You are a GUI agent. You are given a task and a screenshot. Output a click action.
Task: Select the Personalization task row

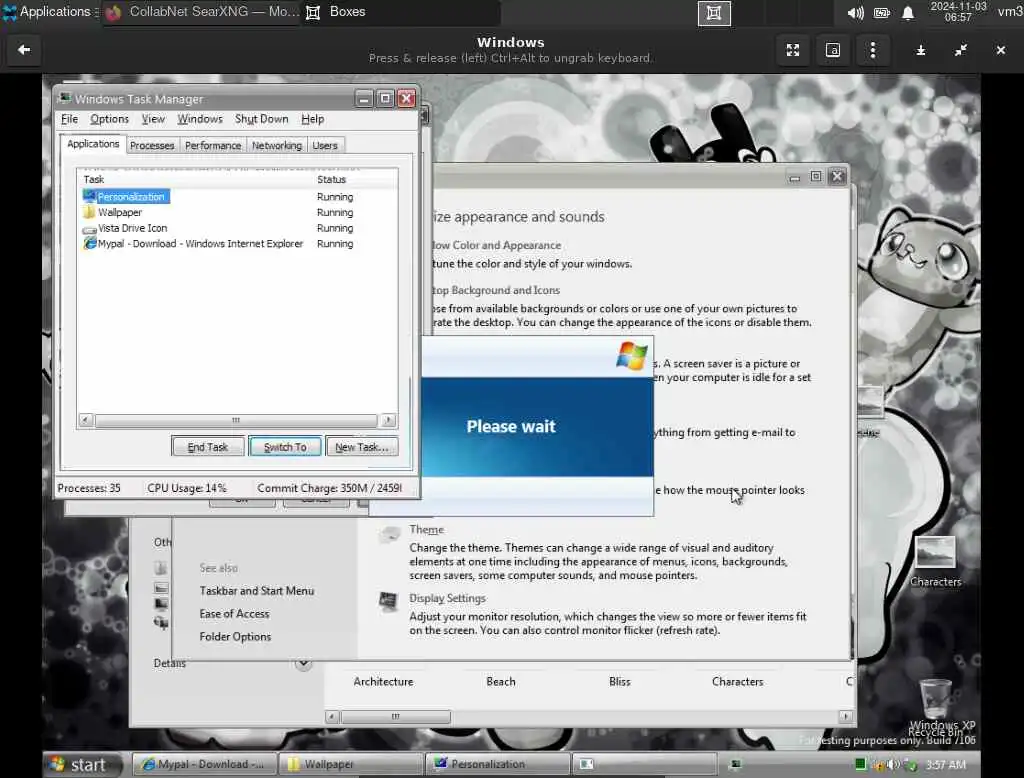point(236,197)
